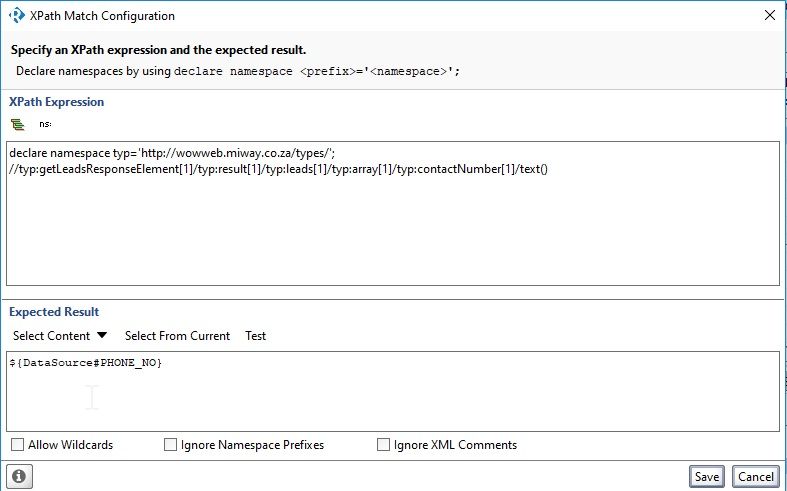The height and width of the screenshot is (491, 787).
Task: Click the 'ns:' namespace label
Action: pos(45,124)
